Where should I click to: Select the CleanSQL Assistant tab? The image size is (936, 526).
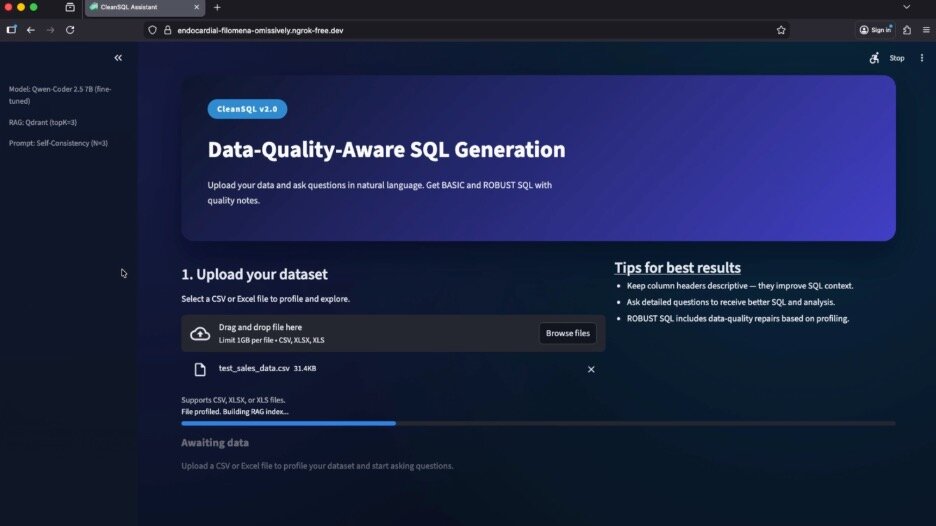145,8
